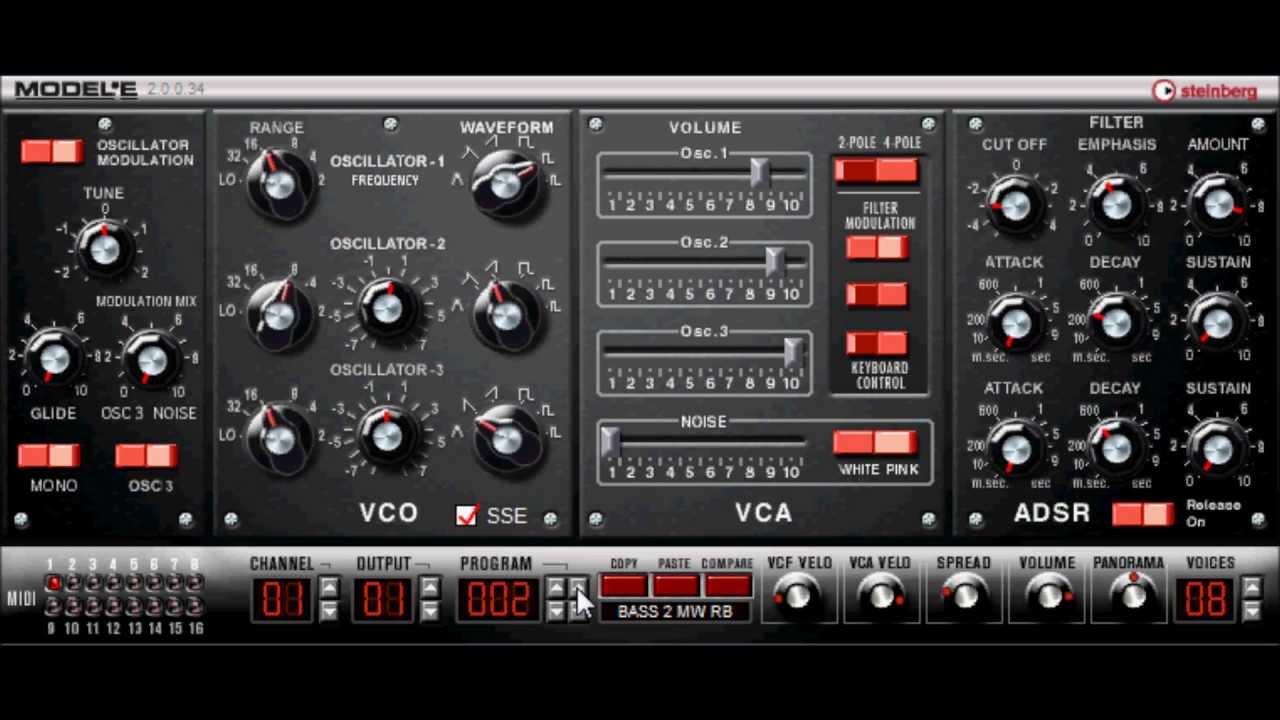
Task: Flip the 2-Pole 4-Pole filter switch
Action: tap(877, 171)
